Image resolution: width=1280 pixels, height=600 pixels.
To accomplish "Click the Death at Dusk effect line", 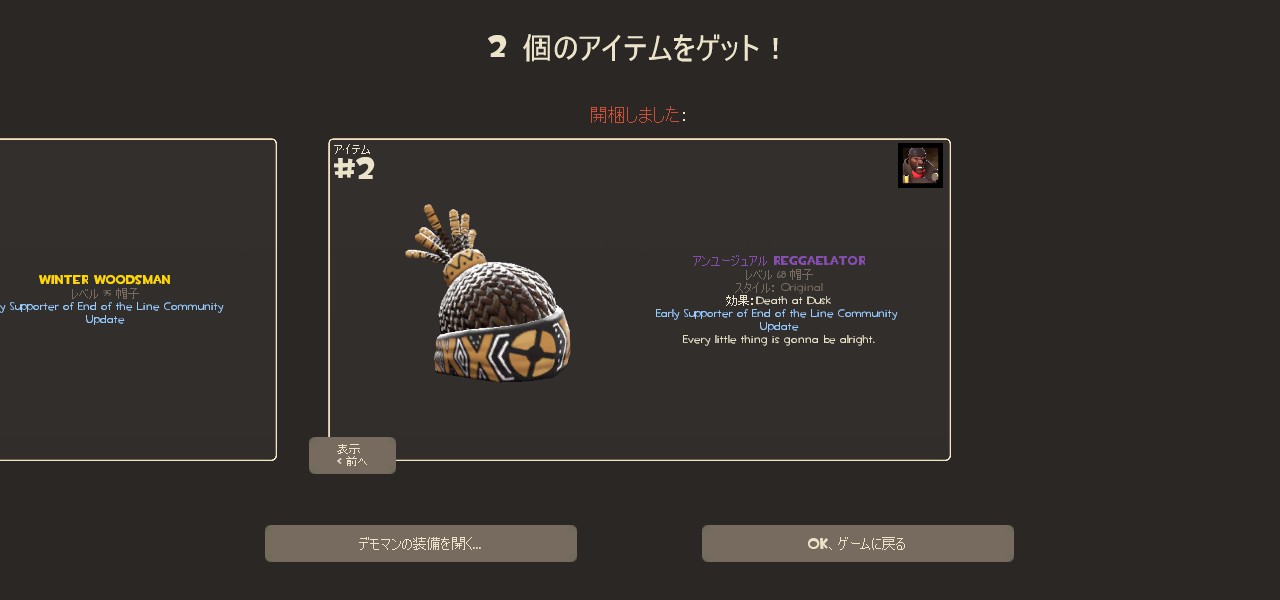I will (x=778, y=301).
